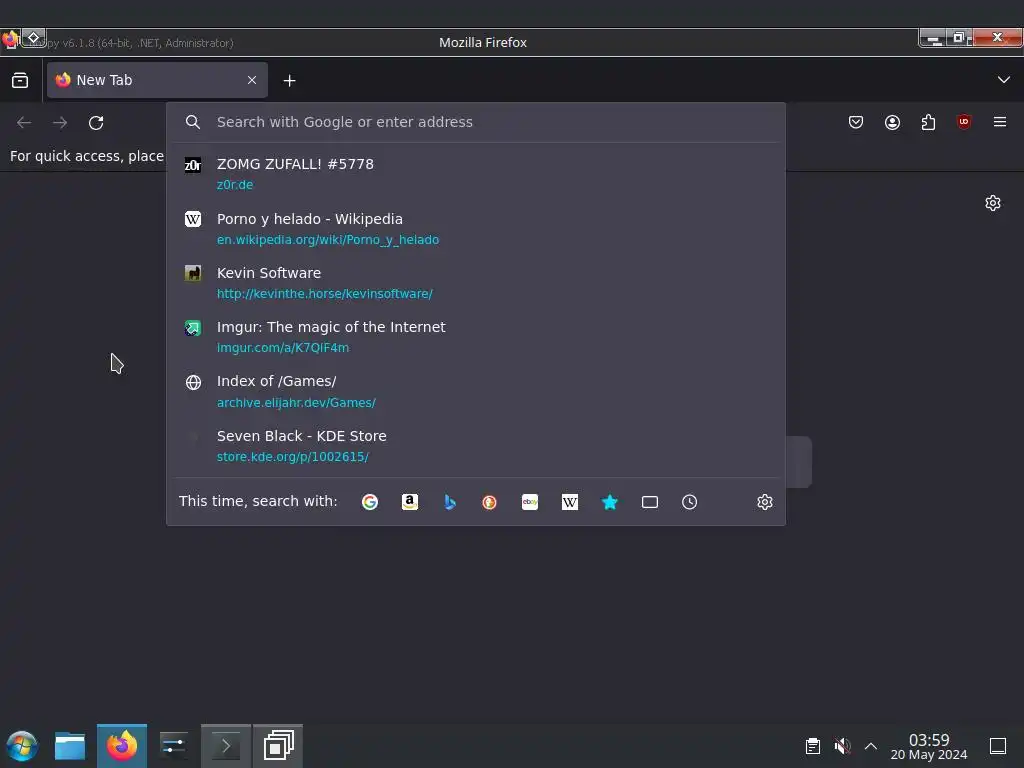Open Seven Black - KDE Store suggestion
The width and height of the screenshot is (1024, 768).
pos(476,446)
